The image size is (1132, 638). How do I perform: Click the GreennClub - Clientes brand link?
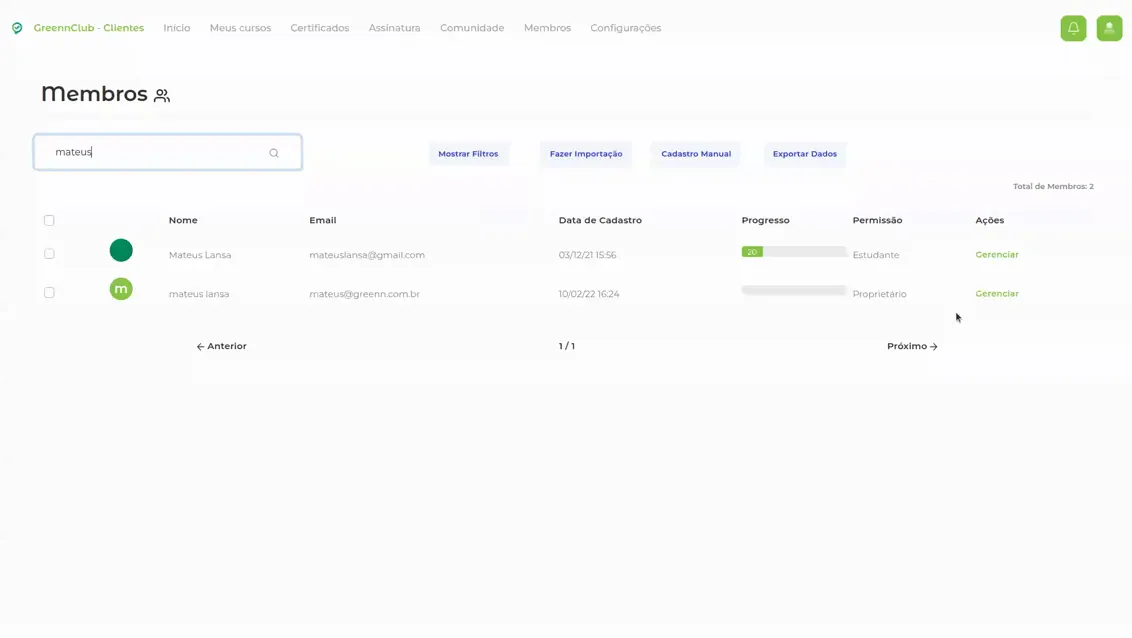[x=89, y=28]
